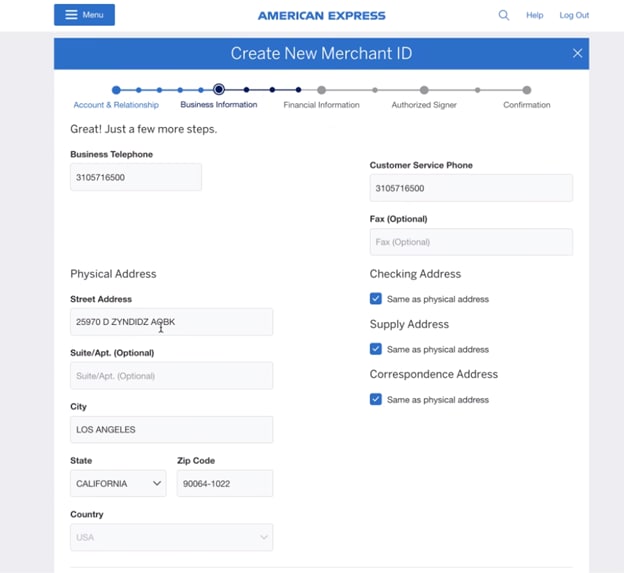
Task: Click the search magnifier icon
Action: (503, 15)
